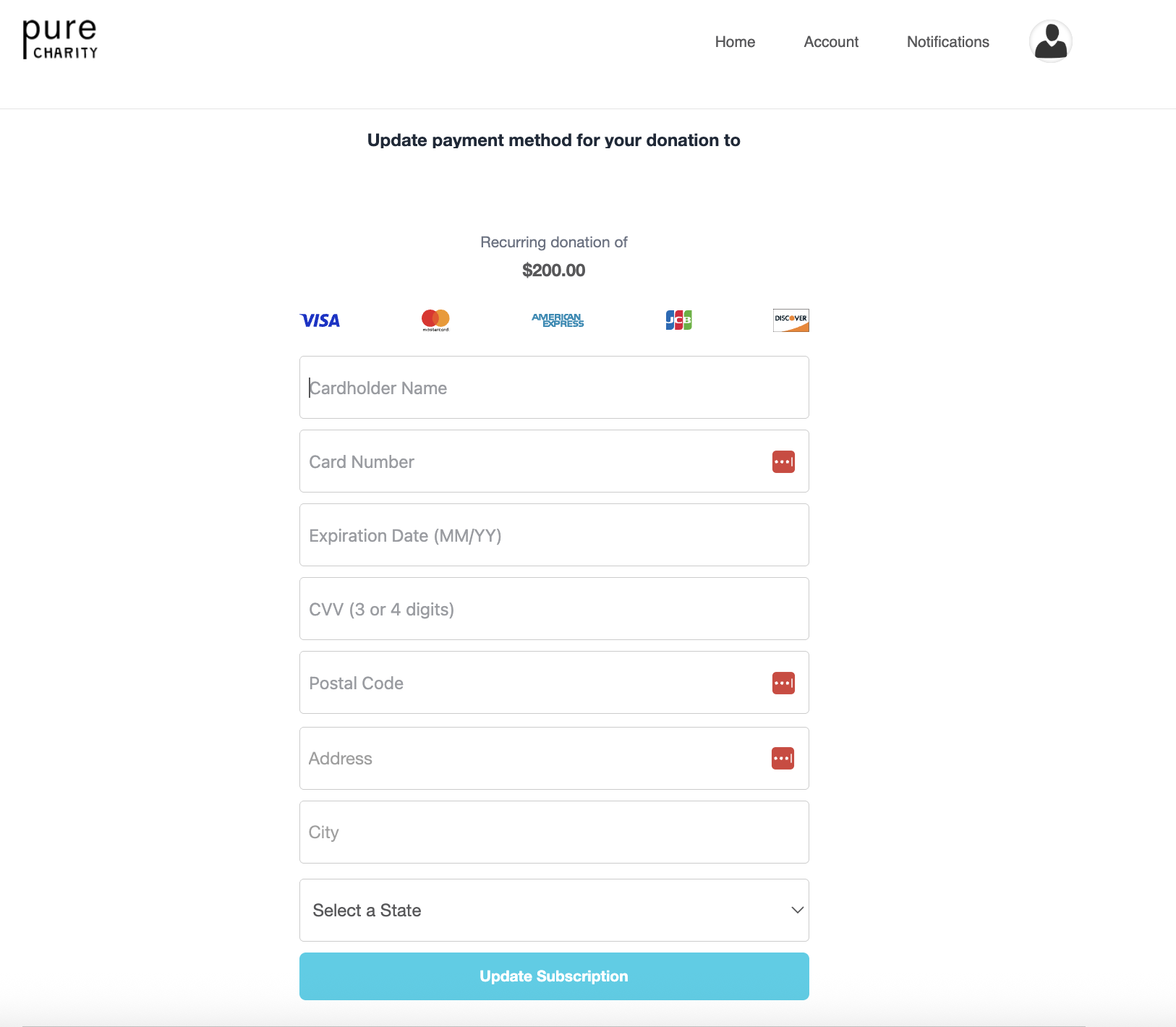Open the user profile avatar icon
The height and width of the screenshot is (1027, 1176).
point(1050,41)
